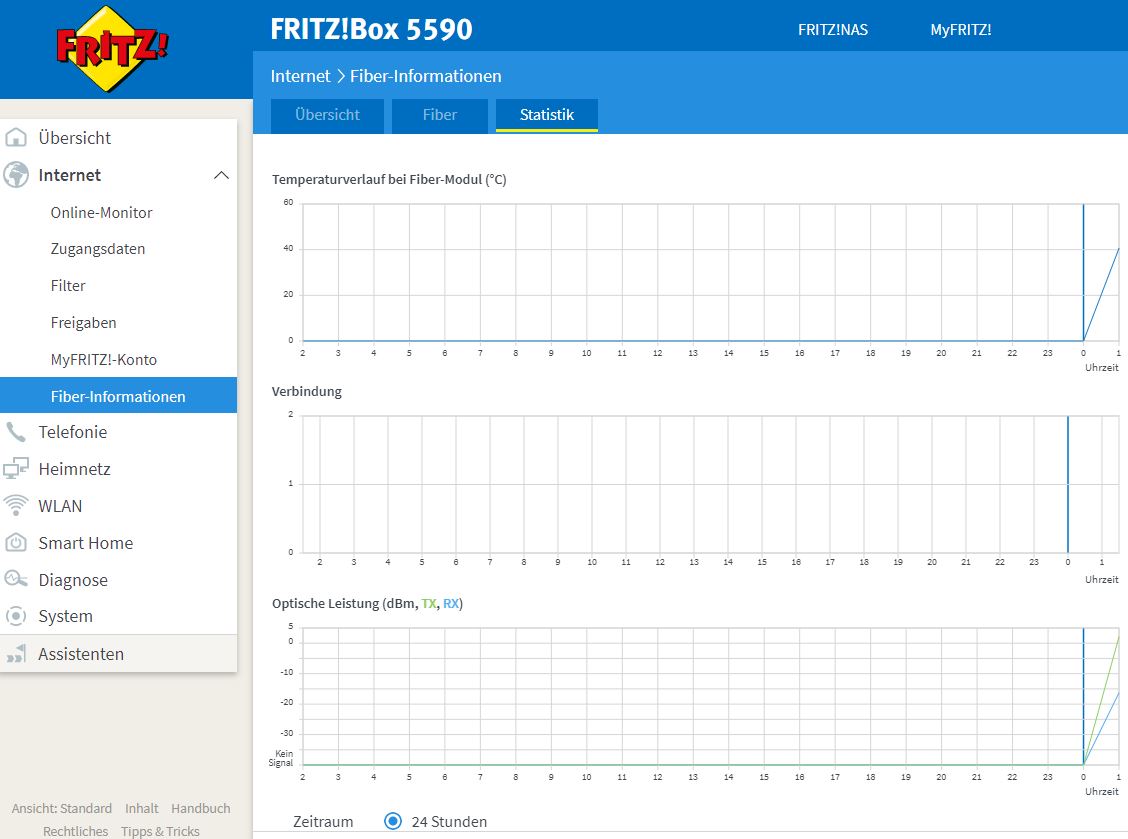
Task: Click the Internet breadcrumb link
Action: click(x=300, y=76)
